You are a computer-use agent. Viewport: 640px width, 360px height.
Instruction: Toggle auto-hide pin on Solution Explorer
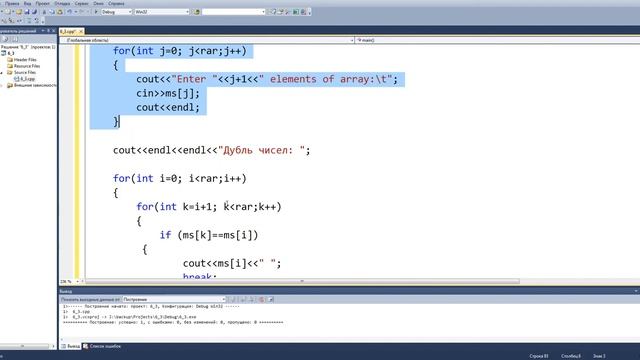pyautogui.click(x=48, y=31)
